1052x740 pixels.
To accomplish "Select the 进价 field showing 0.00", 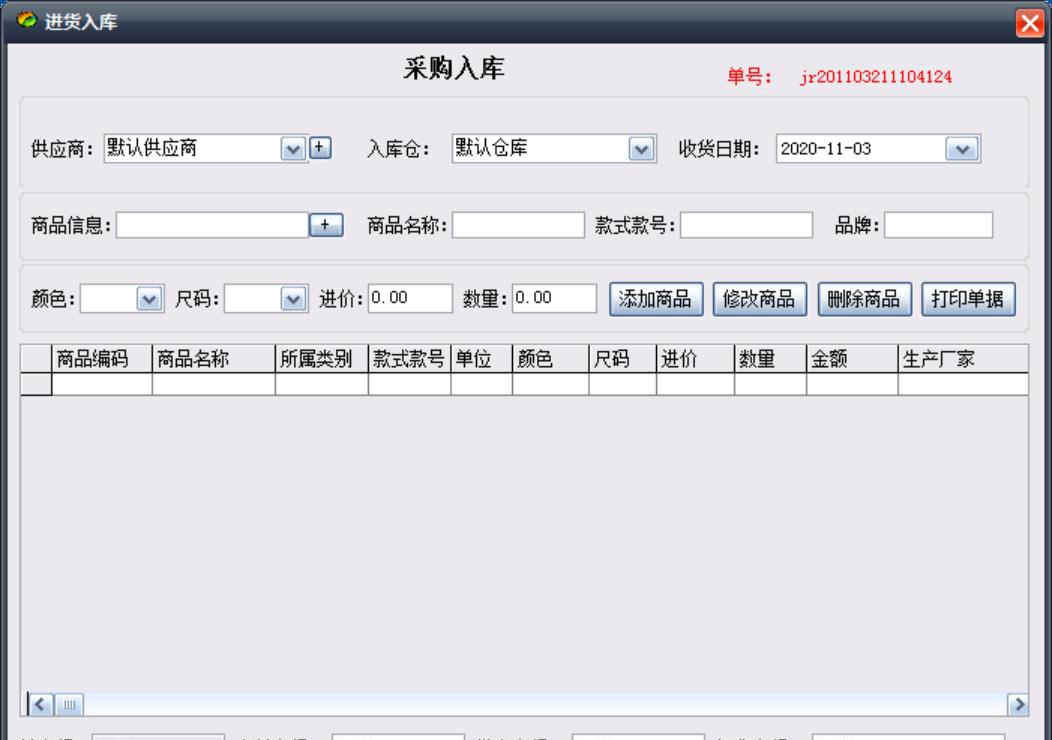I will (412, 297).
